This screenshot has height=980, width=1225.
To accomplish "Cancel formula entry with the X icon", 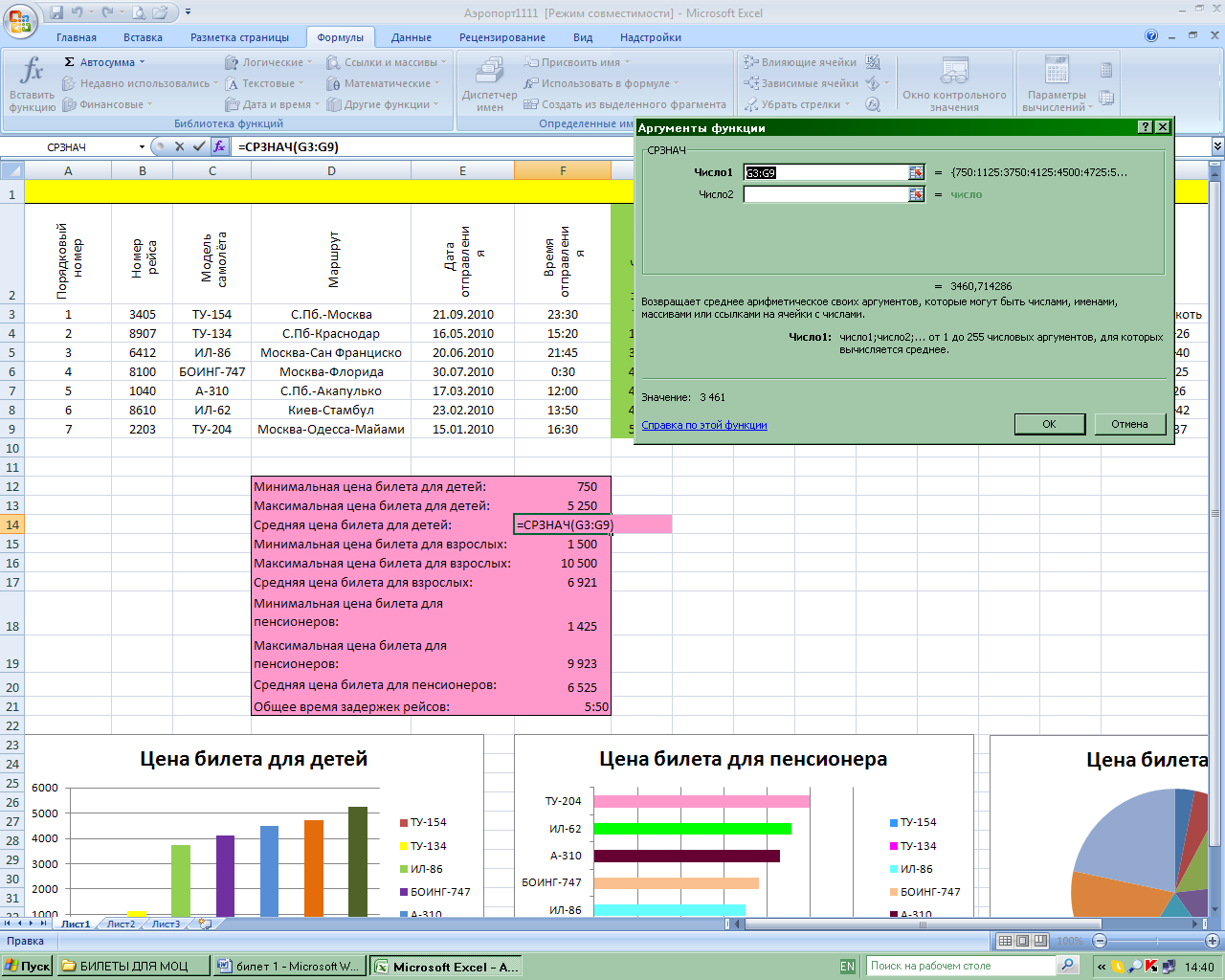I will tap(179, 146).
